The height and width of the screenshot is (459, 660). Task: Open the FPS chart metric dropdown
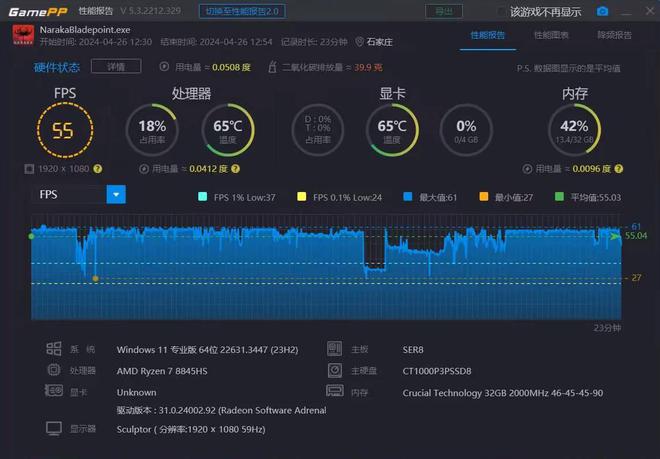(115, 194)
